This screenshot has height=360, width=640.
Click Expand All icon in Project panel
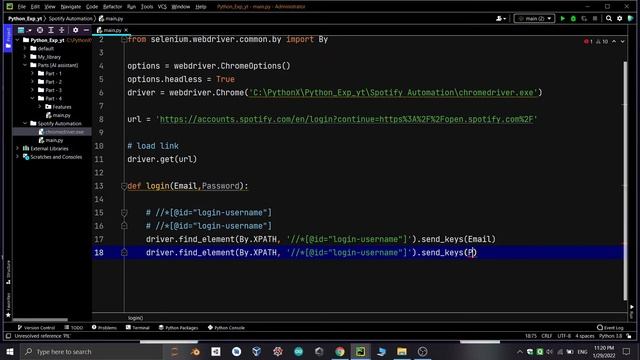pos(51,30)
